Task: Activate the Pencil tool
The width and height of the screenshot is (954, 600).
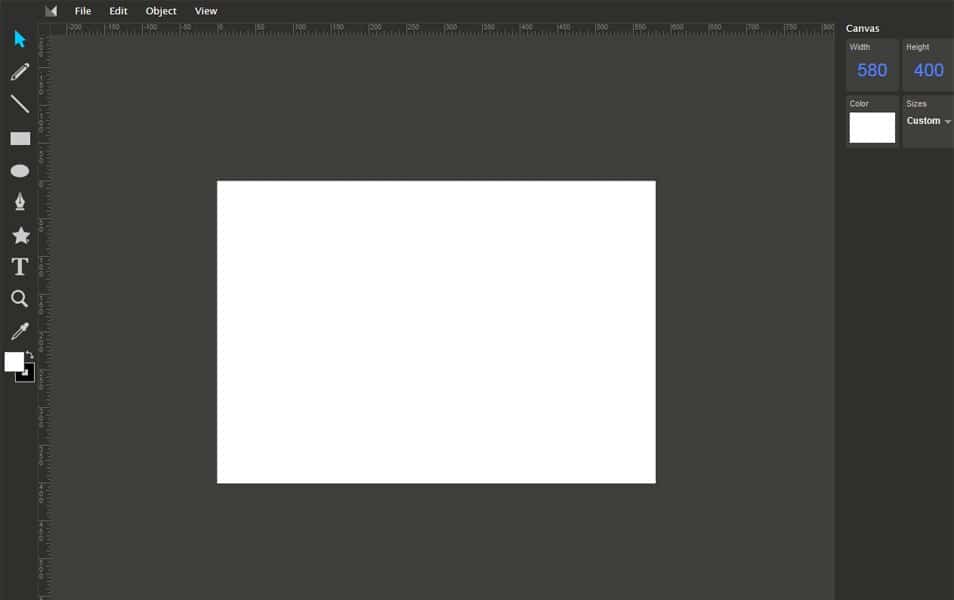Action: tap(19, 71)
